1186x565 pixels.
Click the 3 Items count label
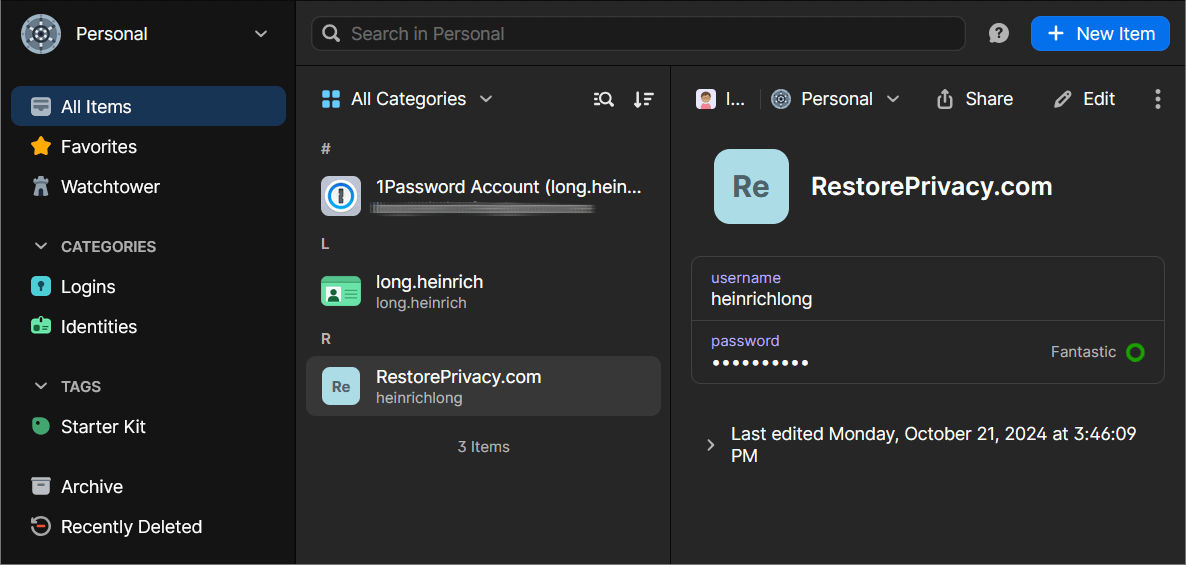(x=483, y=447)
